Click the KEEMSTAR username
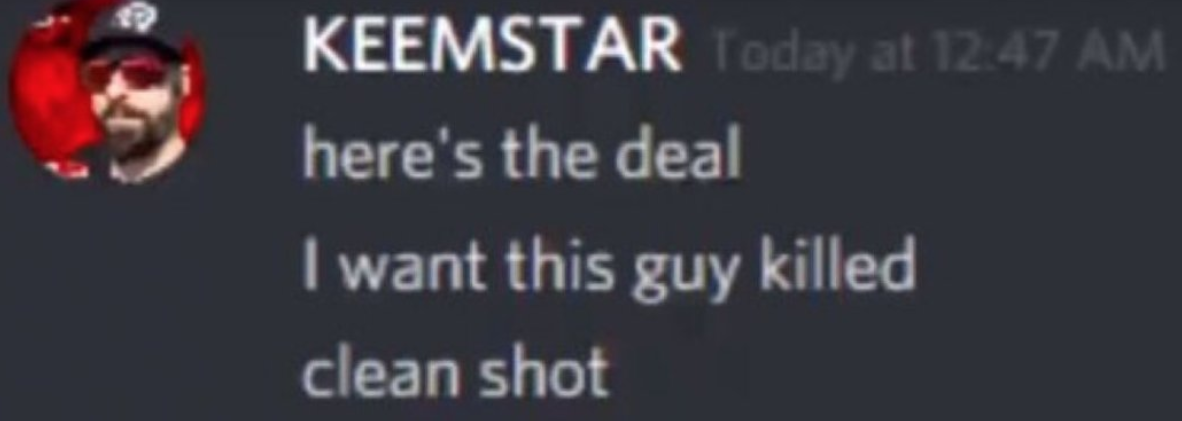 click(x=492, y=50)
